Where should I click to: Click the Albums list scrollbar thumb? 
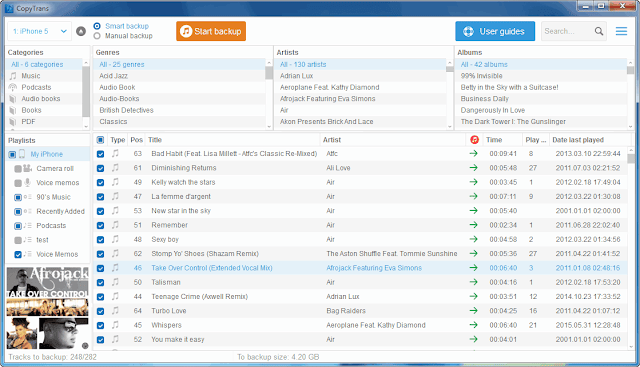(631, 70)
